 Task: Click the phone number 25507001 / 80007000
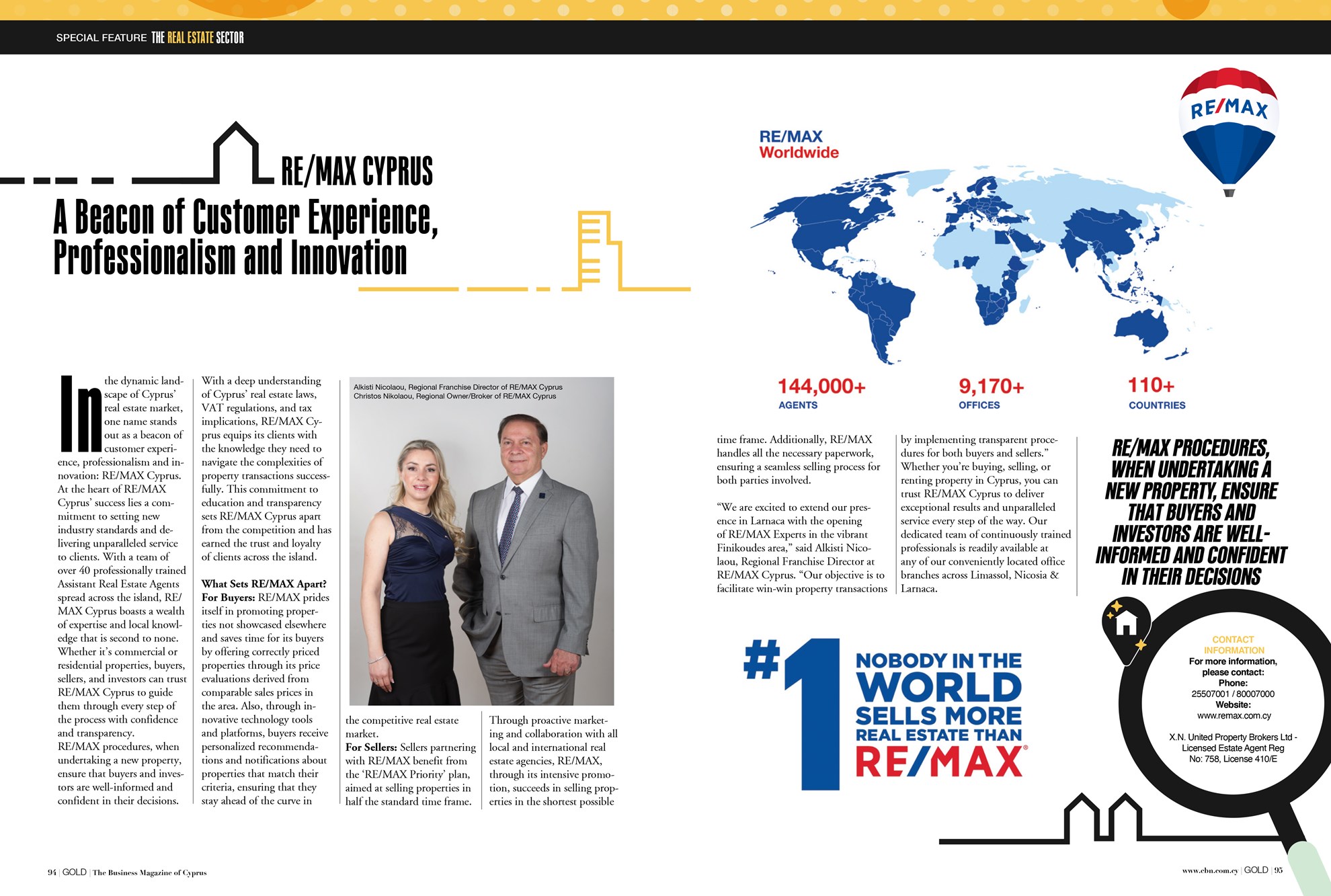click(1233, 694)
